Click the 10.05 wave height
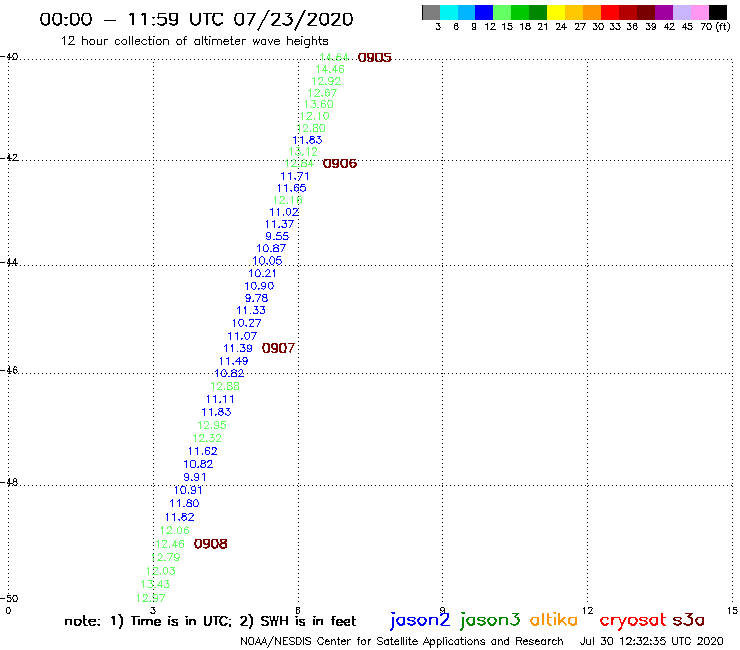The width and height of the screenshot is (740, 650). [x=267, y=261]
